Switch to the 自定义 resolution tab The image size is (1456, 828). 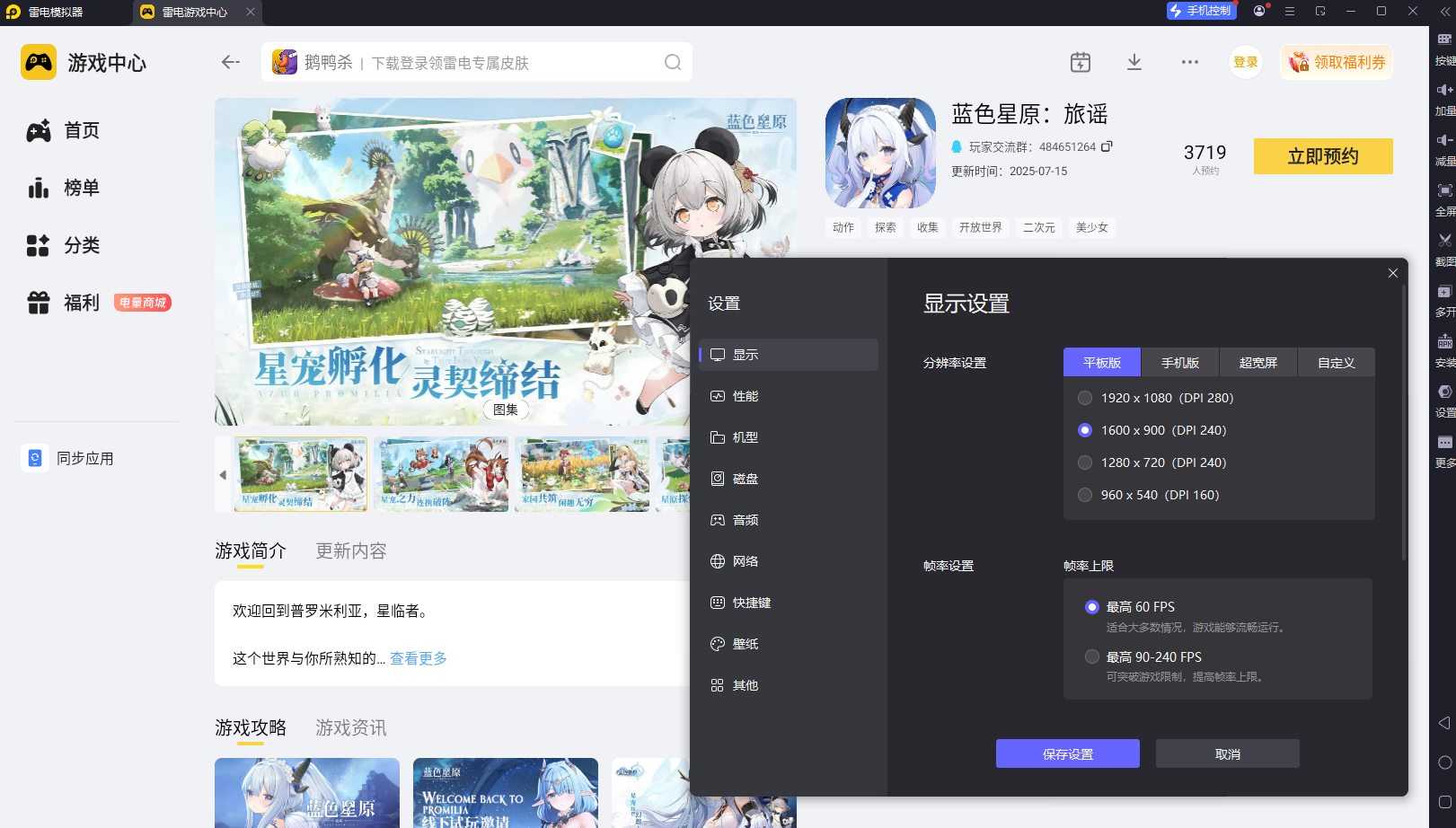[x=1337, y=362]
